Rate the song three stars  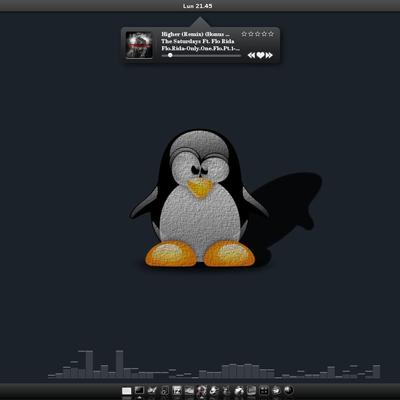point(257,34)
